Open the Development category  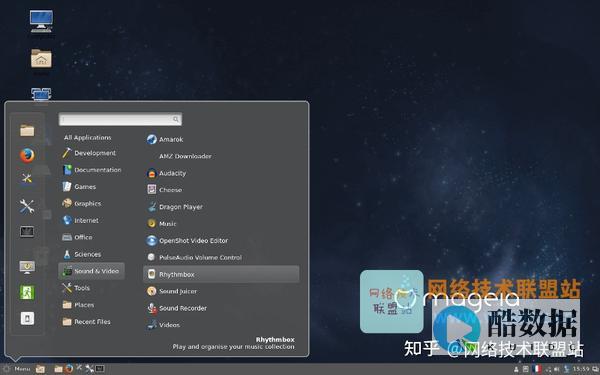click(89, 153)
